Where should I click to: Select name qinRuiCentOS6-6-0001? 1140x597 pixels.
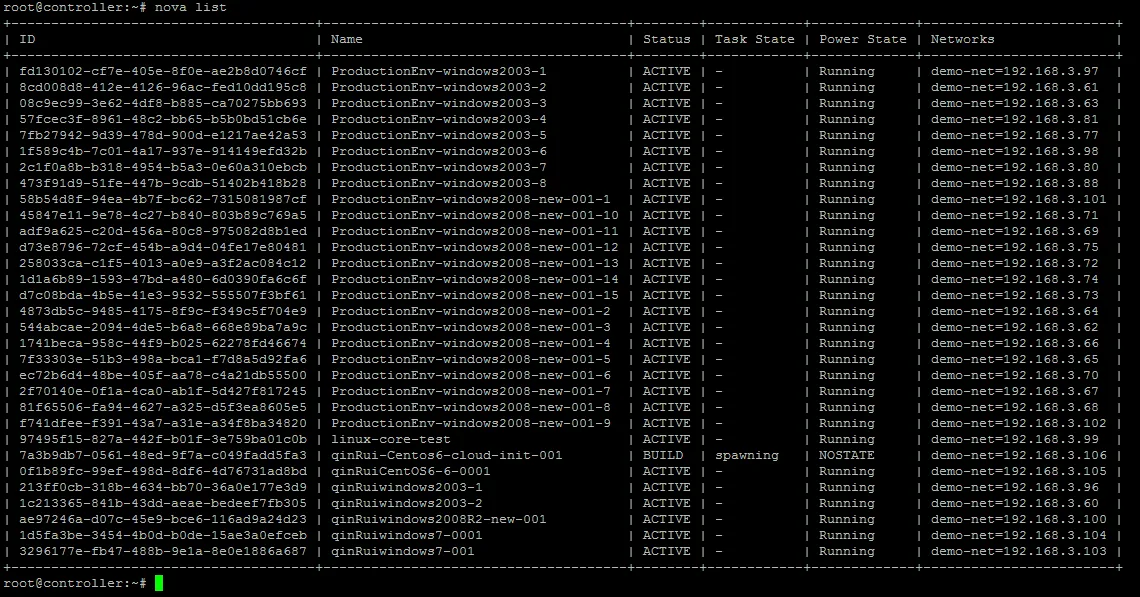[x=411, y=471]
